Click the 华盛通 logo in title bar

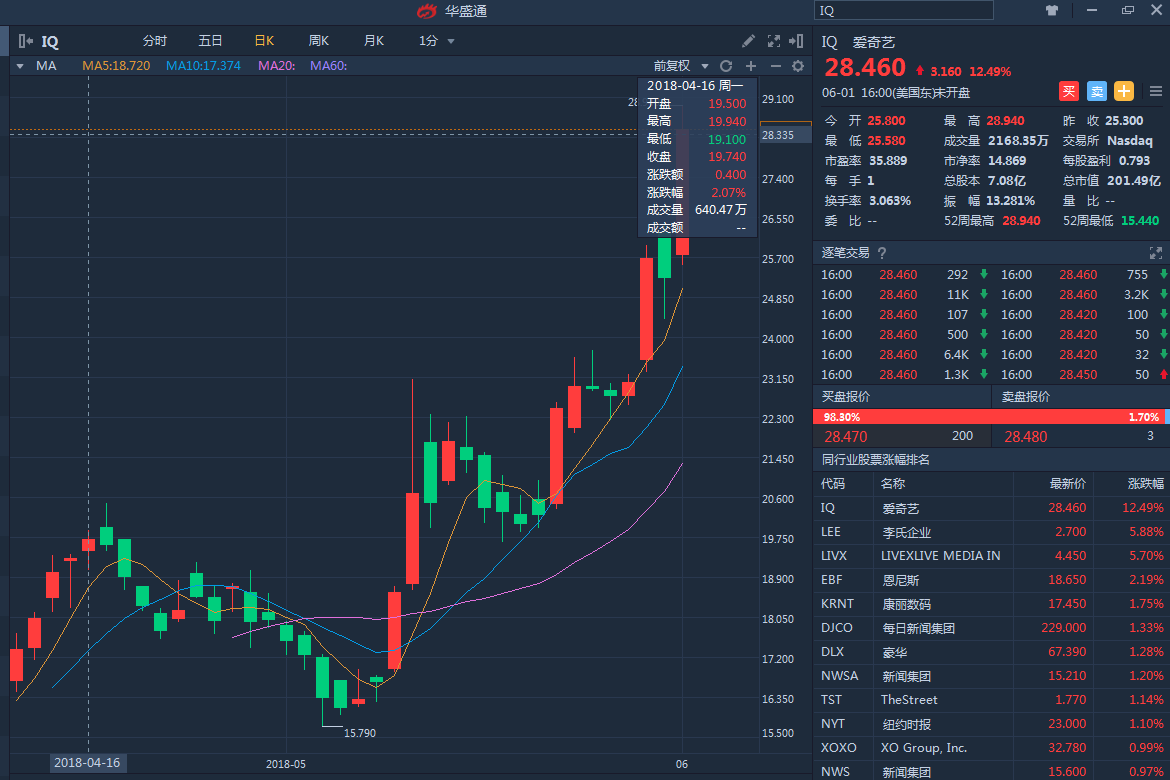(427, 10)
